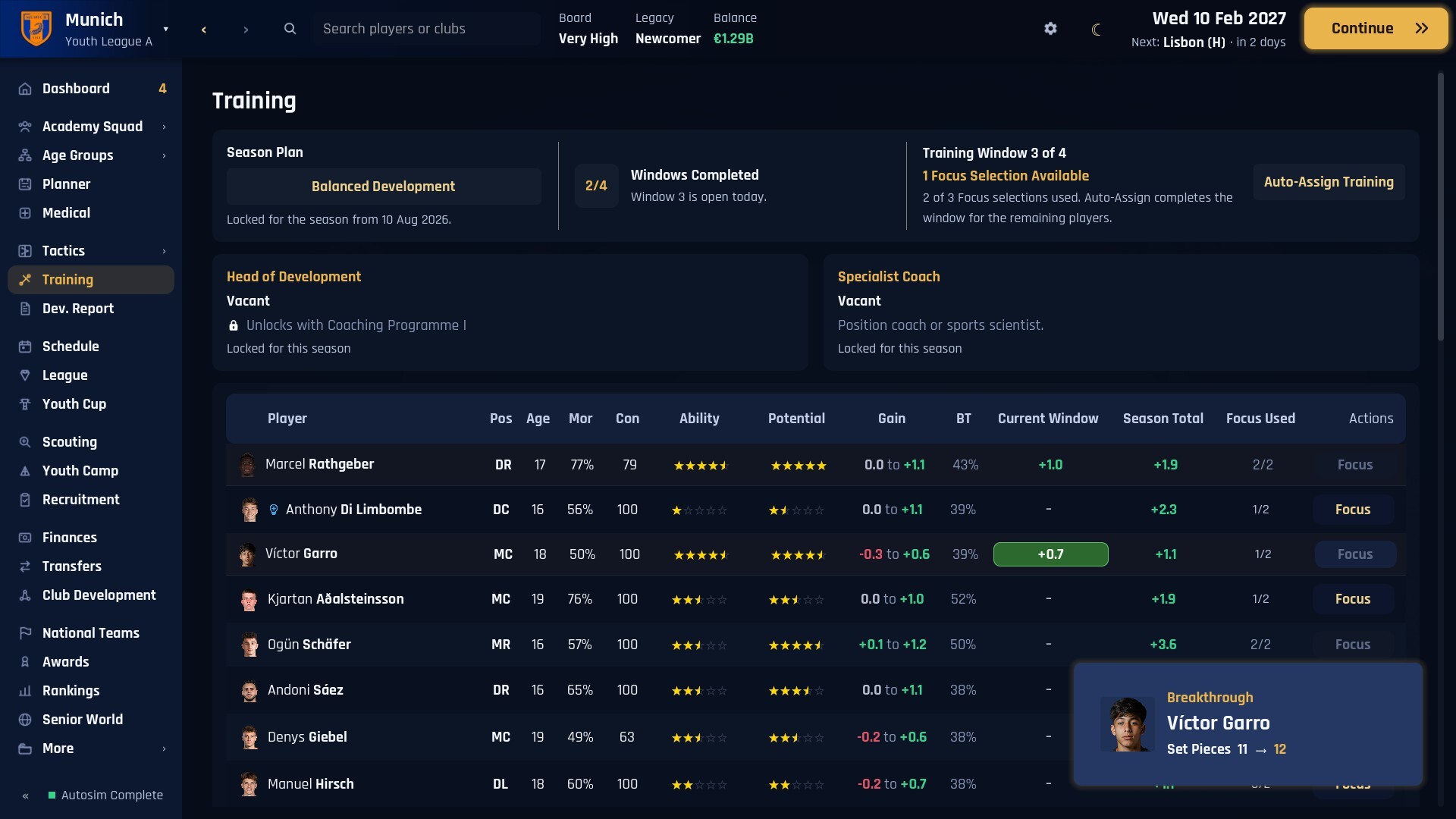This screenshot has width=1456, height=819.
Task: Click Focus button for Anthony Di Limbombe
Action: 1353,510
